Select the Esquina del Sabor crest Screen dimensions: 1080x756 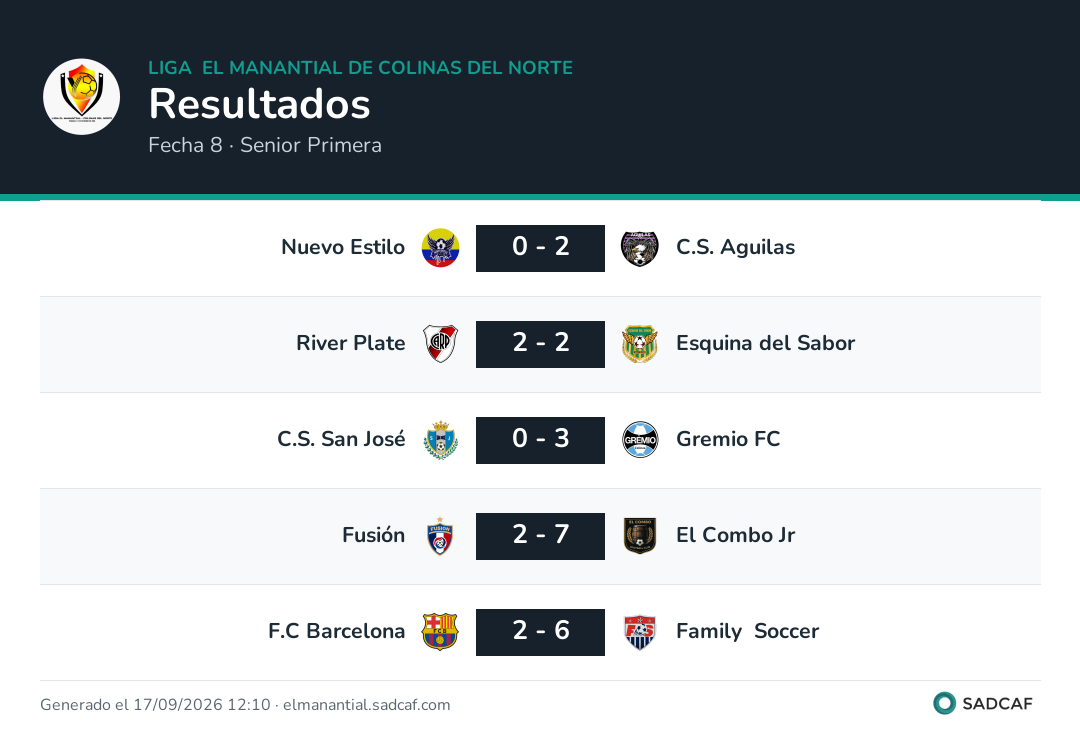(640, 344)
